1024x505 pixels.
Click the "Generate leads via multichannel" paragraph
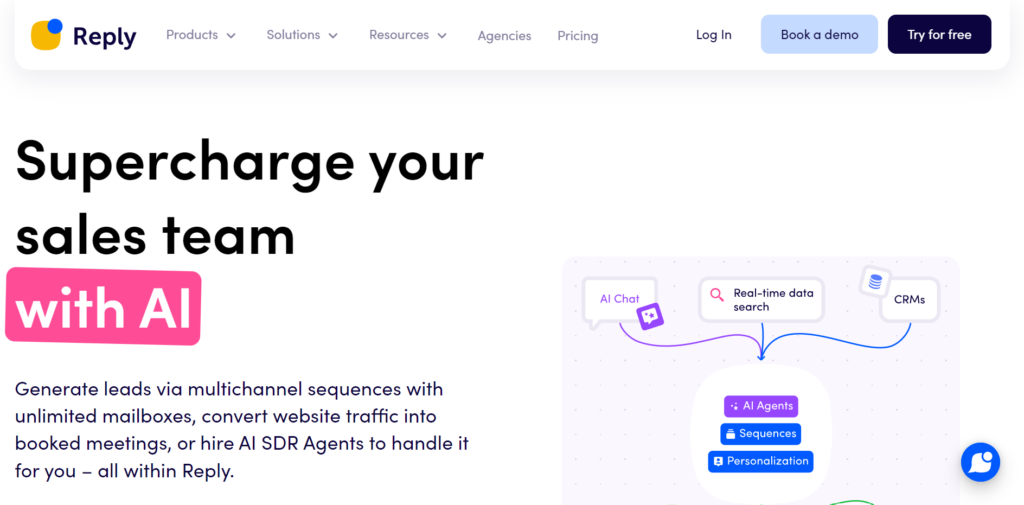point(242,430)
